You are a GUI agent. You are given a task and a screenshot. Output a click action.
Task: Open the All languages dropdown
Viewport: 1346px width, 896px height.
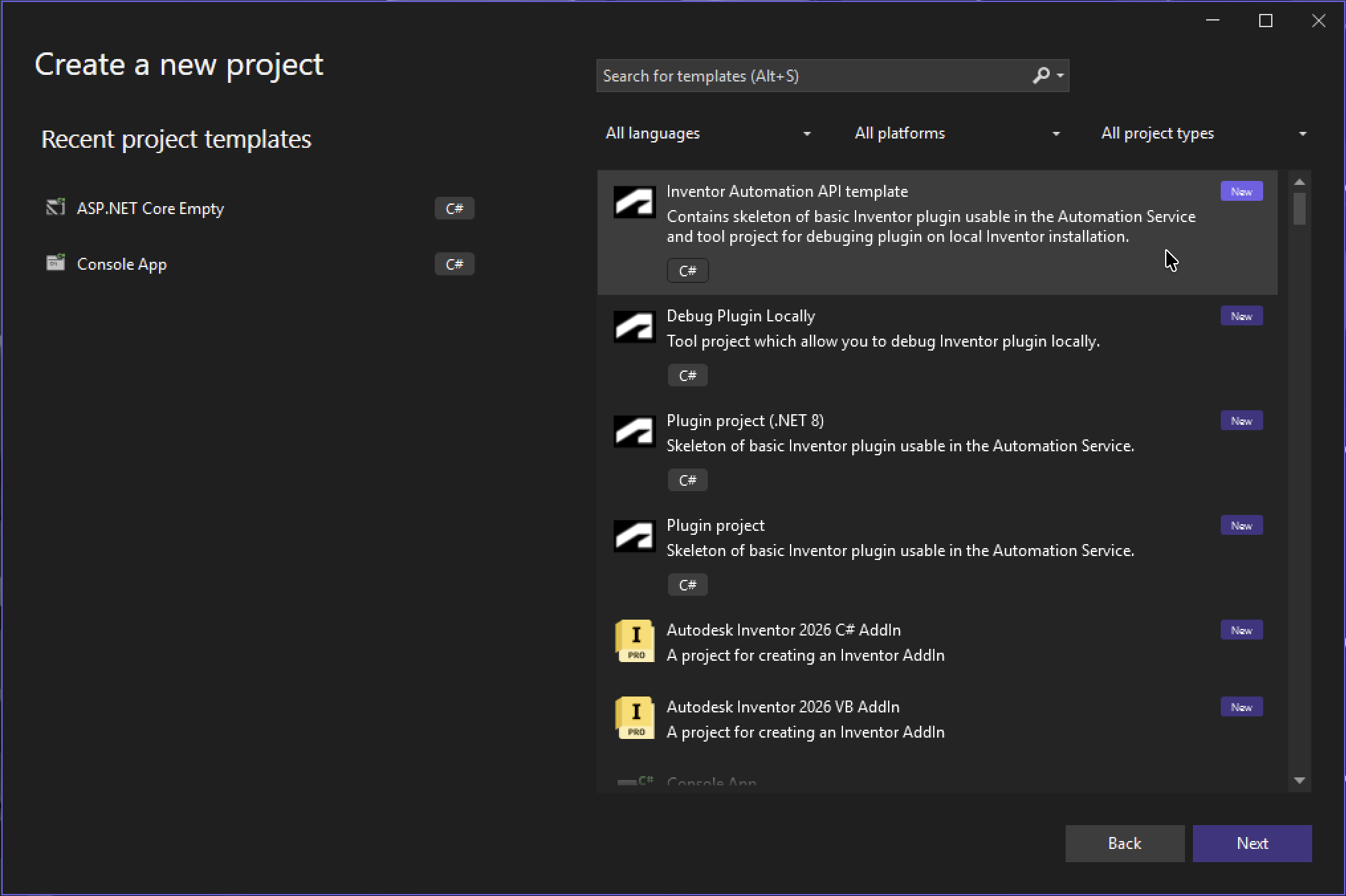(707, 133)
